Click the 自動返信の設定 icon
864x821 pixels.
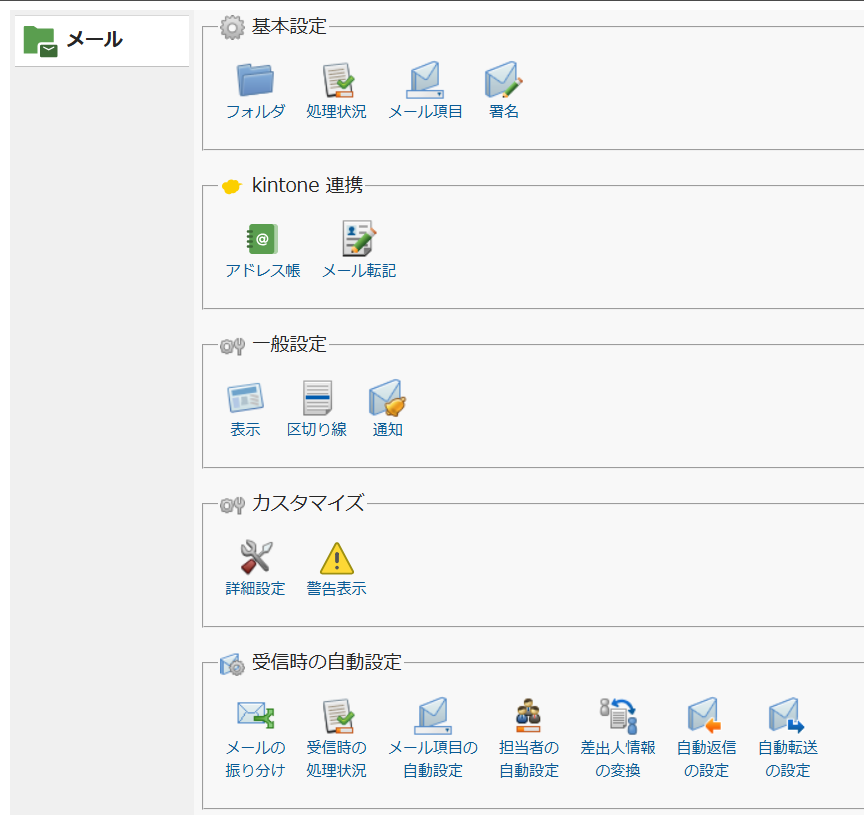point(705,716)
